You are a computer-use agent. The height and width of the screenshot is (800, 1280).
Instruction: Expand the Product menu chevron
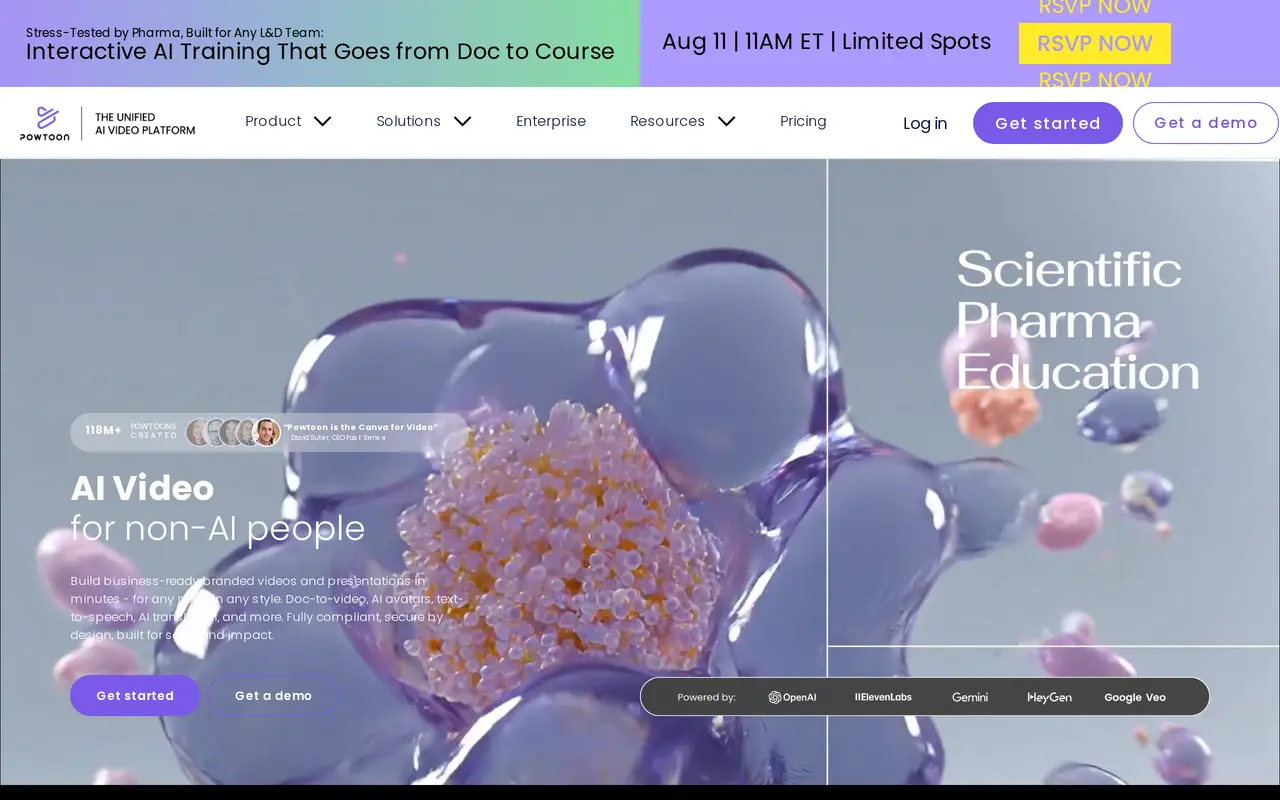coord(322,121)
